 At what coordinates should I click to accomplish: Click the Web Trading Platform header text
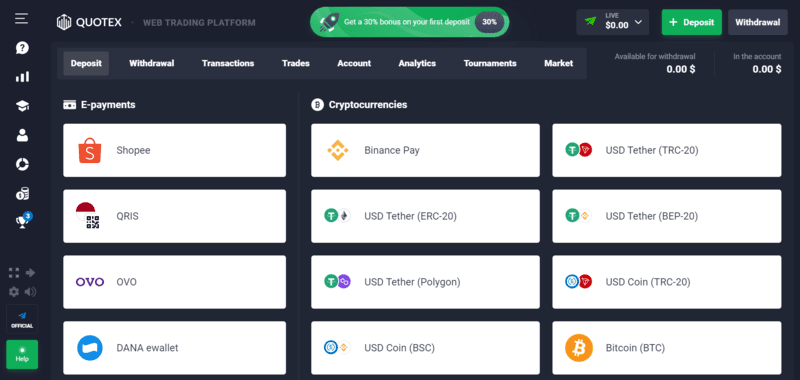pos(199,22)
